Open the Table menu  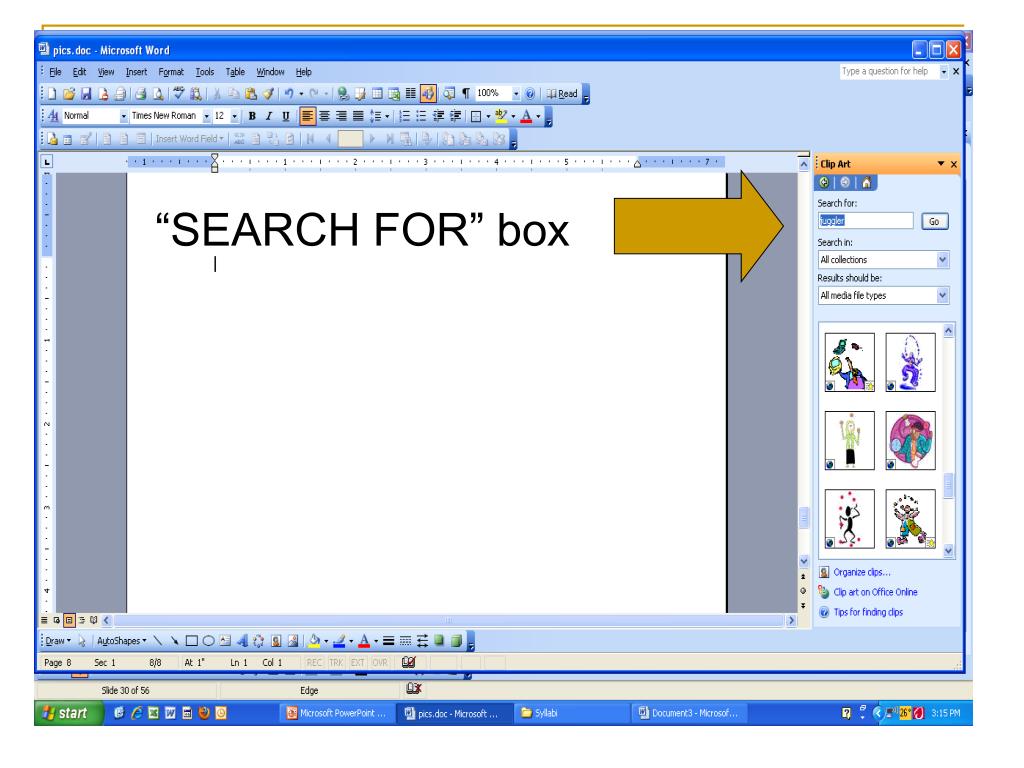click(235, 72)
